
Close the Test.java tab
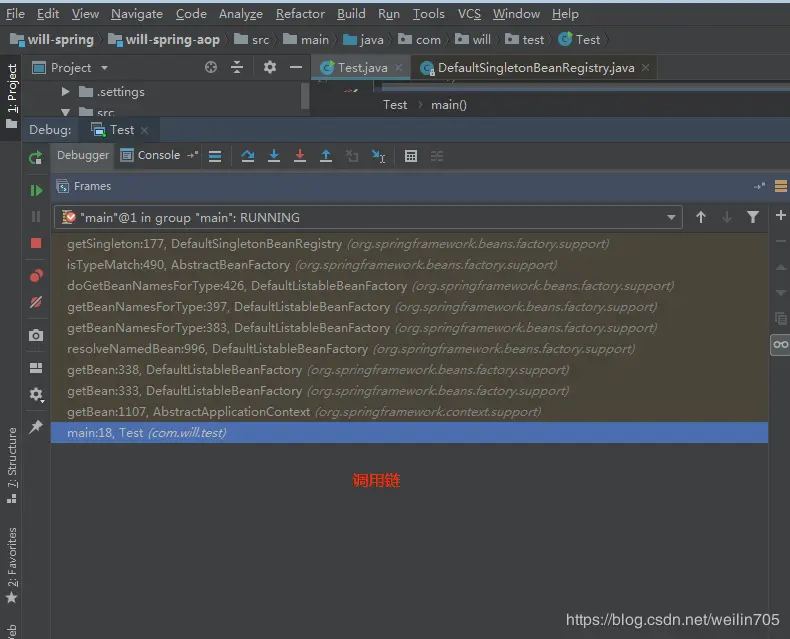(399, 67)
